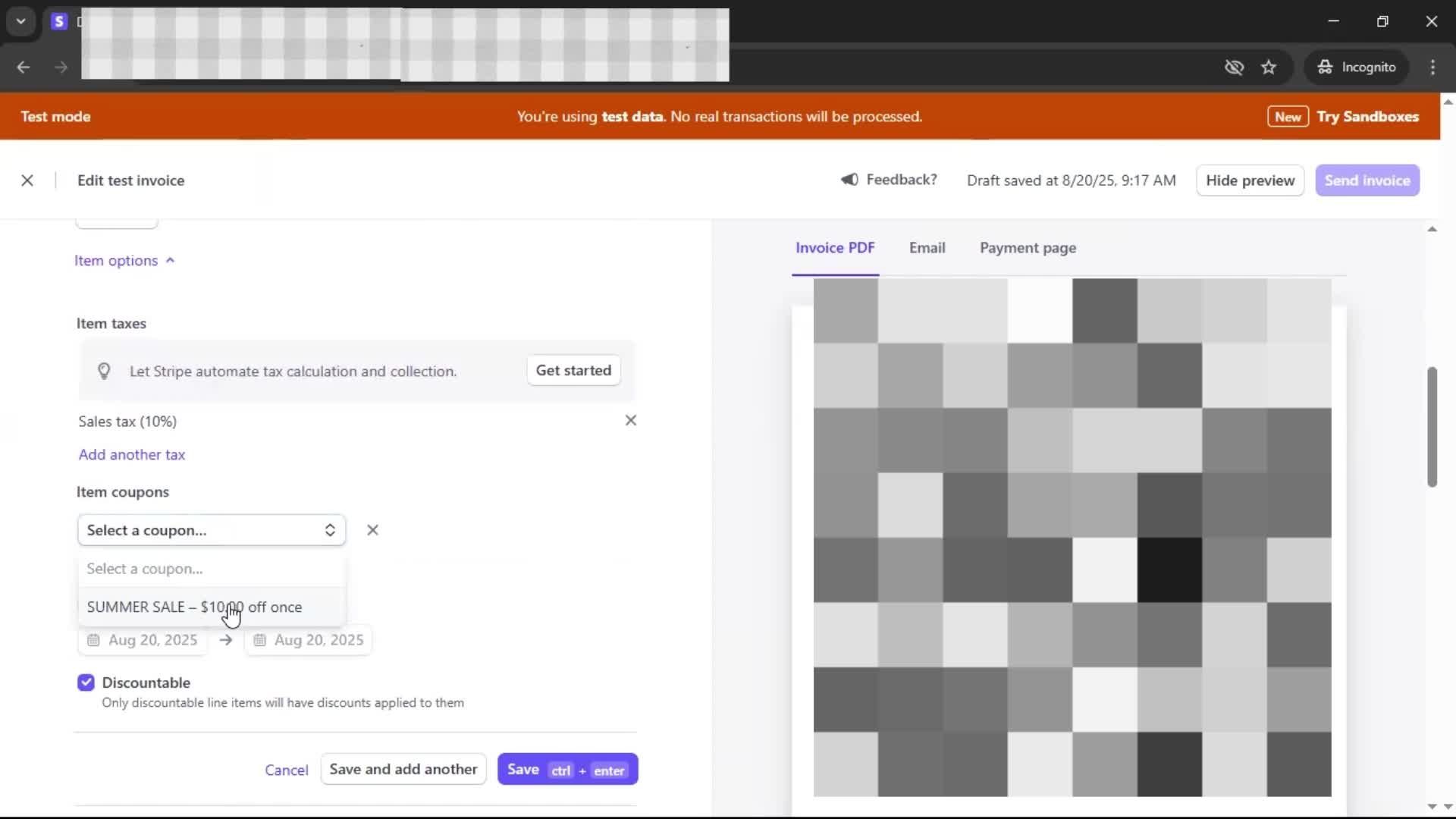Click the Save and add another button
Viewport: 1456px width, 819px height.
click(x=403, y=769)
